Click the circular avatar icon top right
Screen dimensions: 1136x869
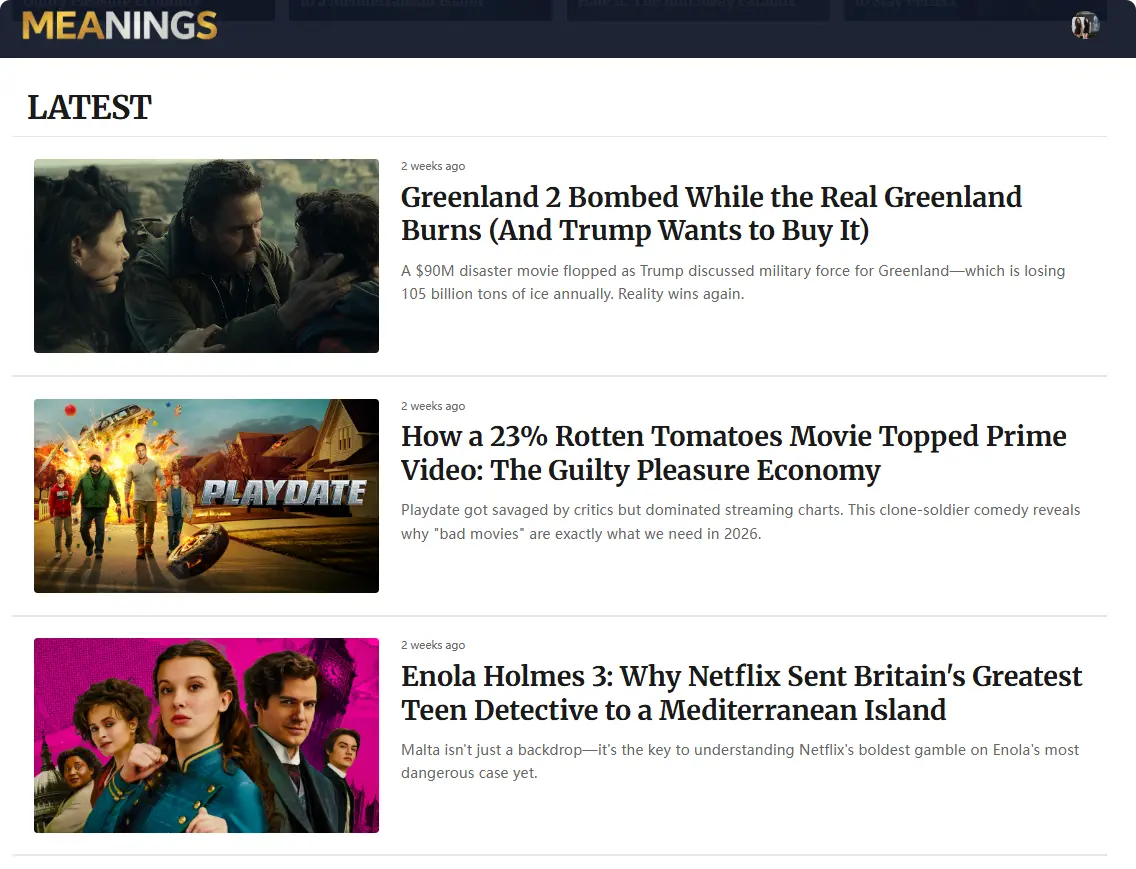click(1084, 25)
